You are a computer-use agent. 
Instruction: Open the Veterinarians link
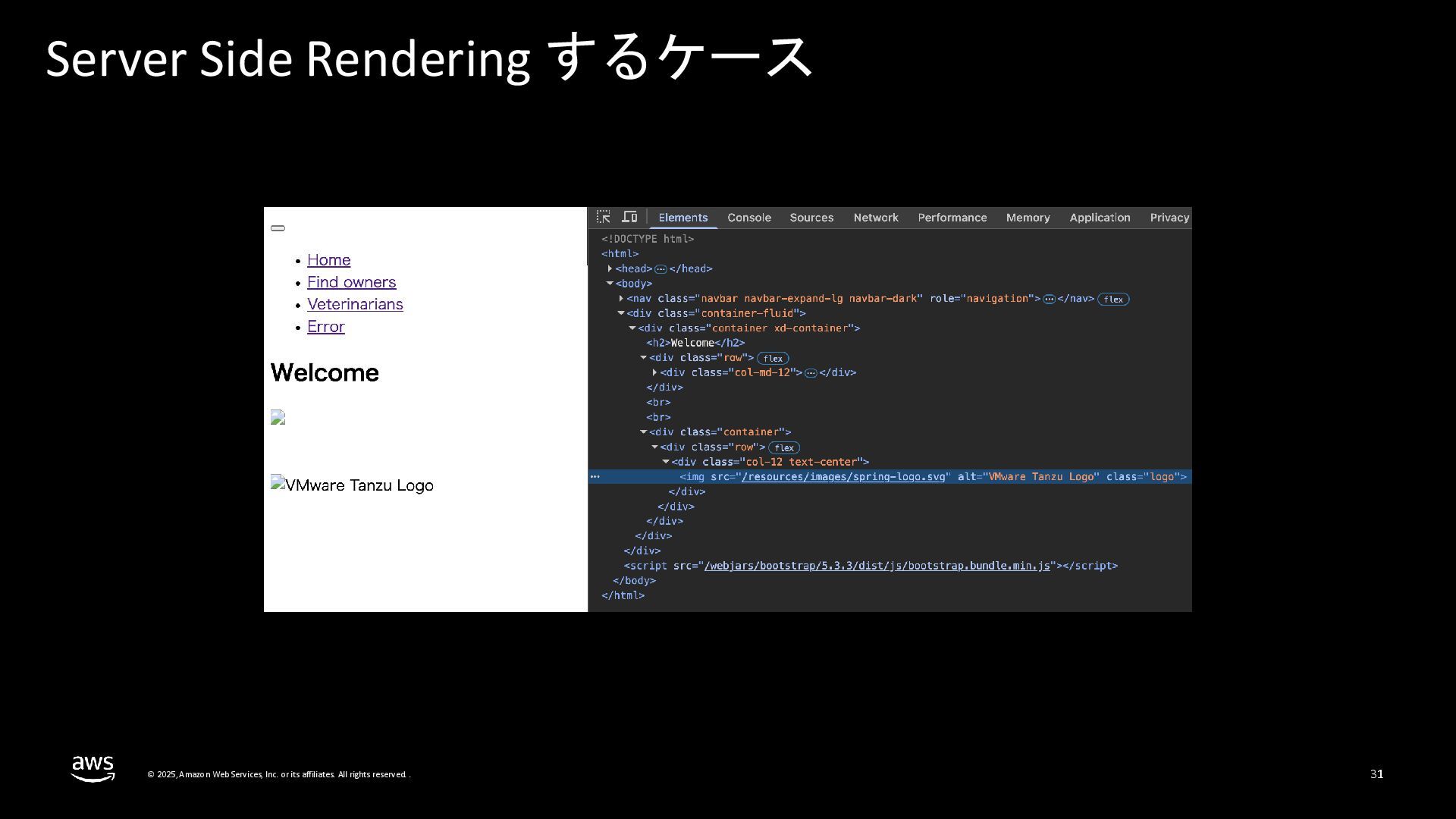(x=355, y=304)
